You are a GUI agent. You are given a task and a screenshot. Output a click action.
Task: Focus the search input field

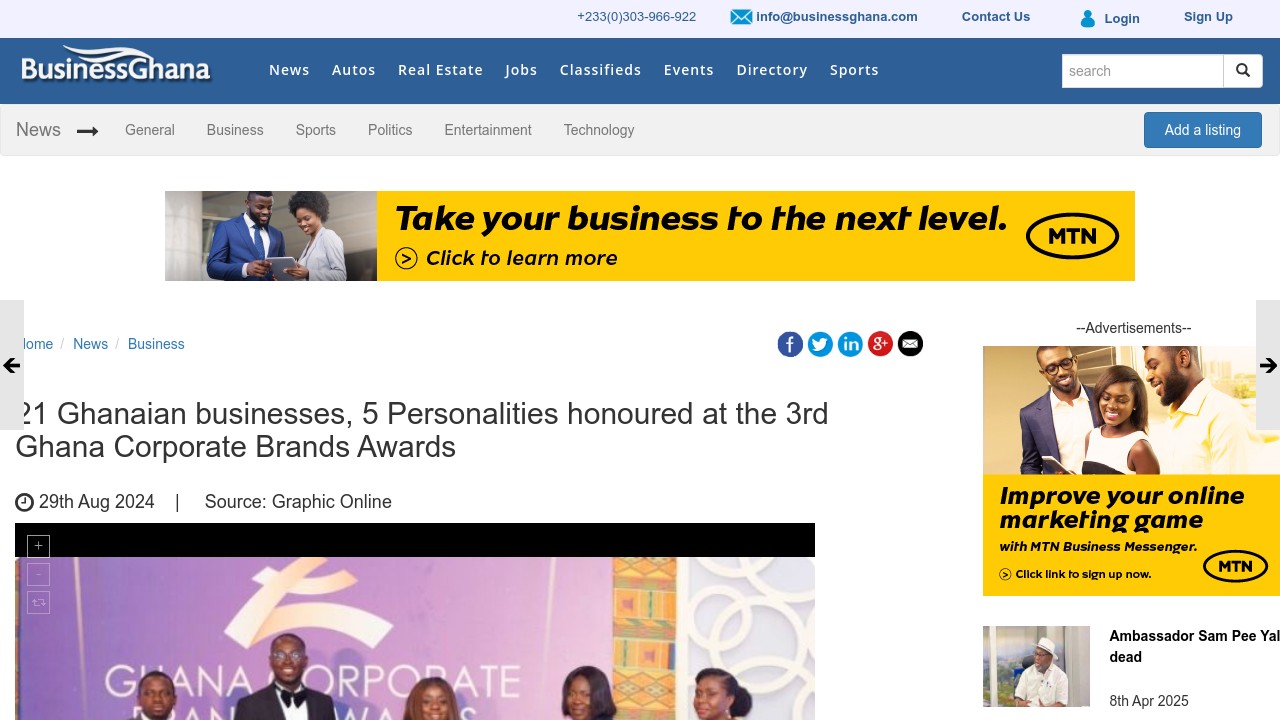[x=1142, y=71]
